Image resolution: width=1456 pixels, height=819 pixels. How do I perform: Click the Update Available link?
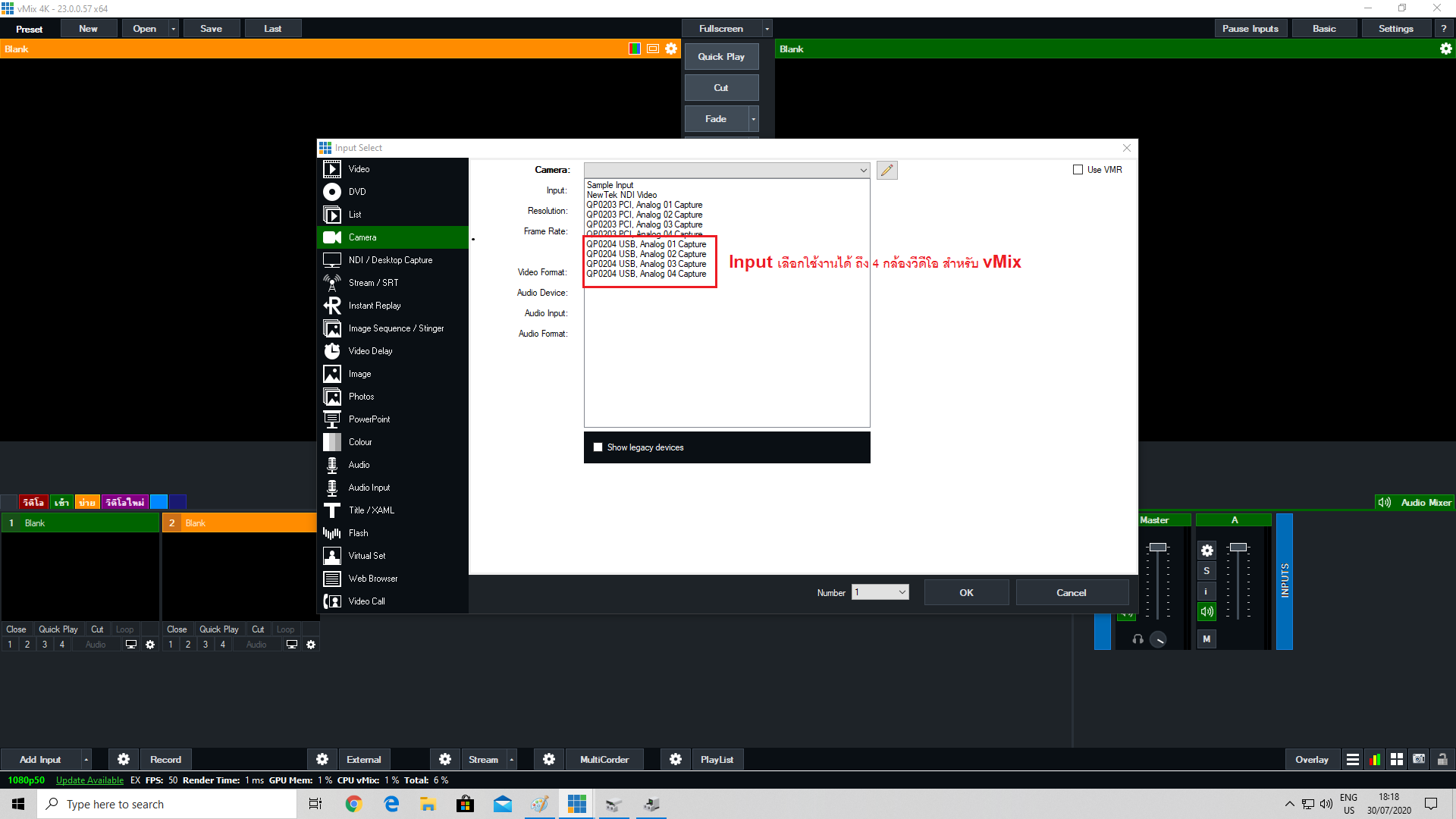[89, 780]
